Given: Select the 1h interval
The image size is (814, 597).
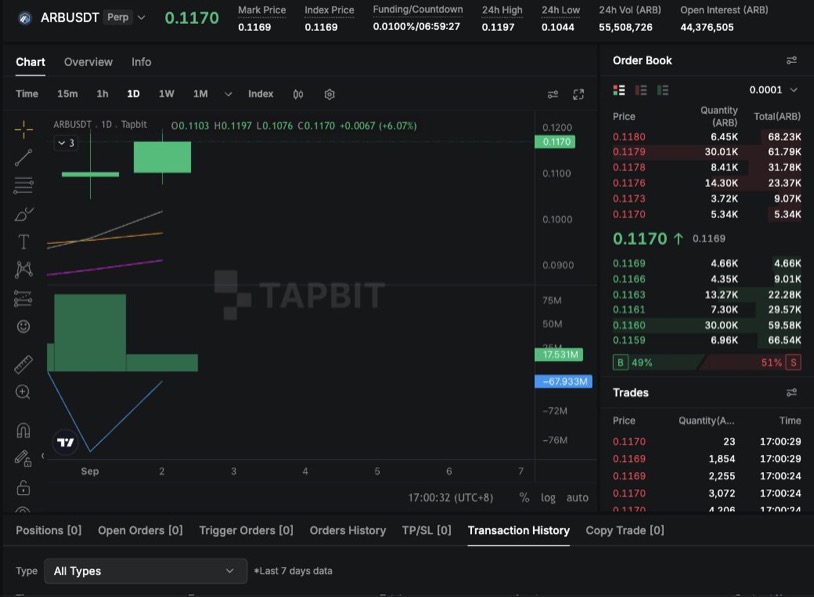Looking at the screenshot, I should coord(102,94).
